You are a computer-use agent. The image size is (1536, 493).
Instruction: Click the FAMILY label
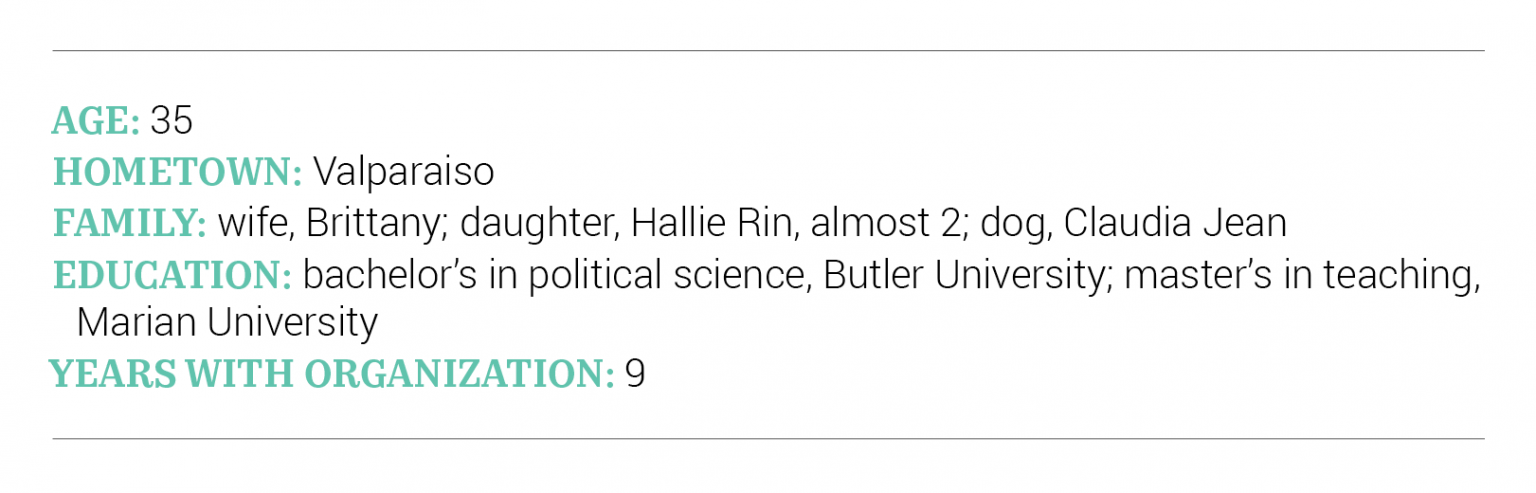click(130, 223)
